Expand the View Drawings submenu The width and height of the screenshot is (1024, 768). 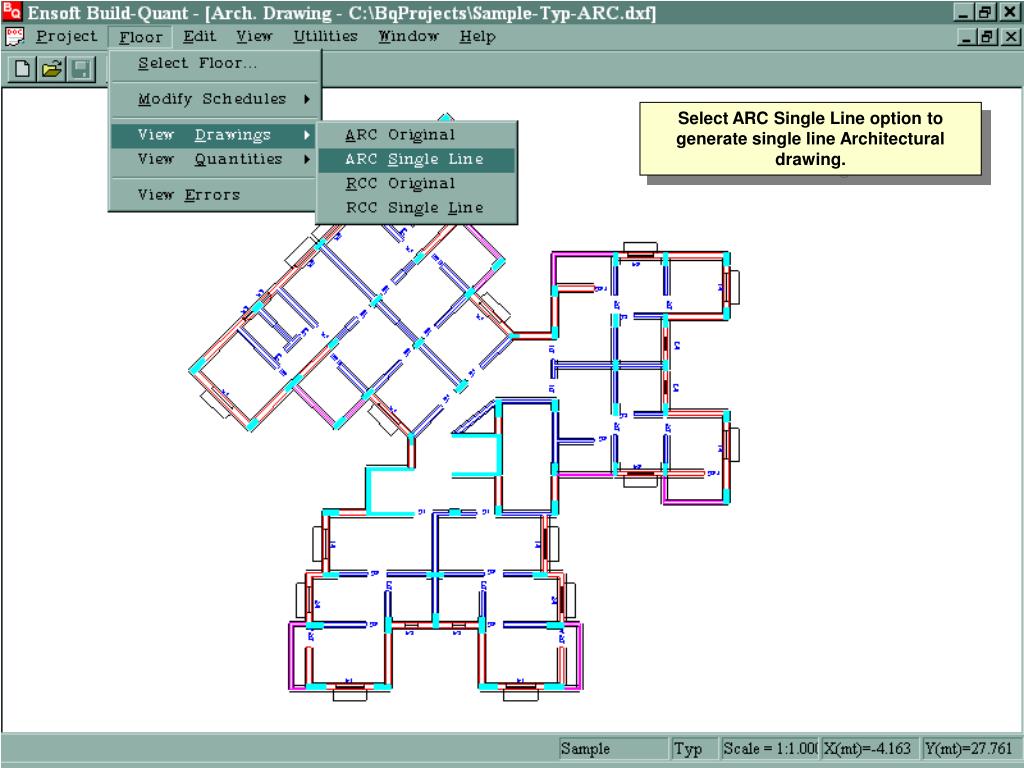coord(214,135)
